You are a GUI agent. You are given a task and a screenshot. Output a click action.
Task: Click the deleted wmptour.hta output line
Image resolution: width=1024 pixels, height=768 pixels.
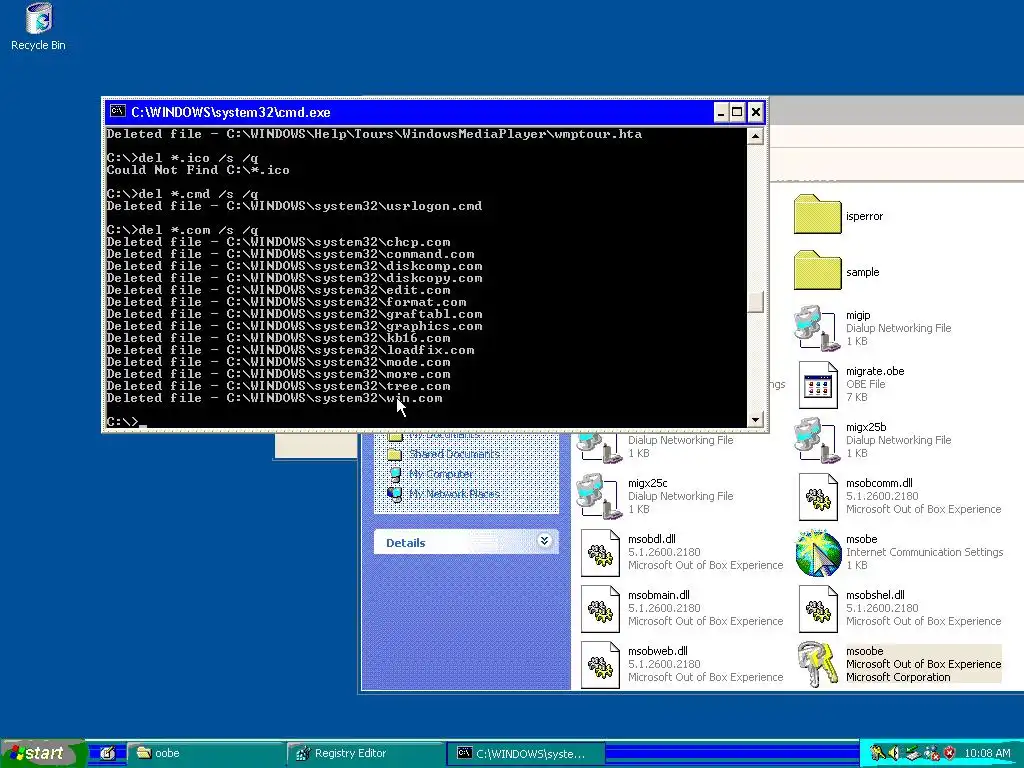374,134
